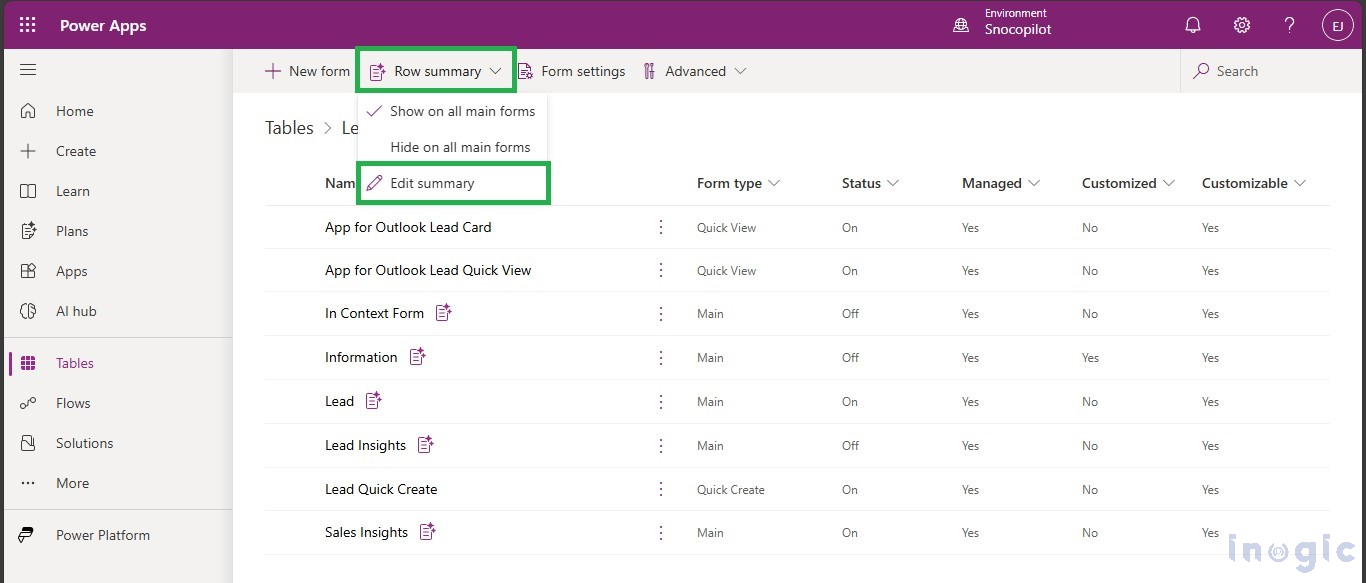
Task: Click the Home house icon
Action: [28, 111]
